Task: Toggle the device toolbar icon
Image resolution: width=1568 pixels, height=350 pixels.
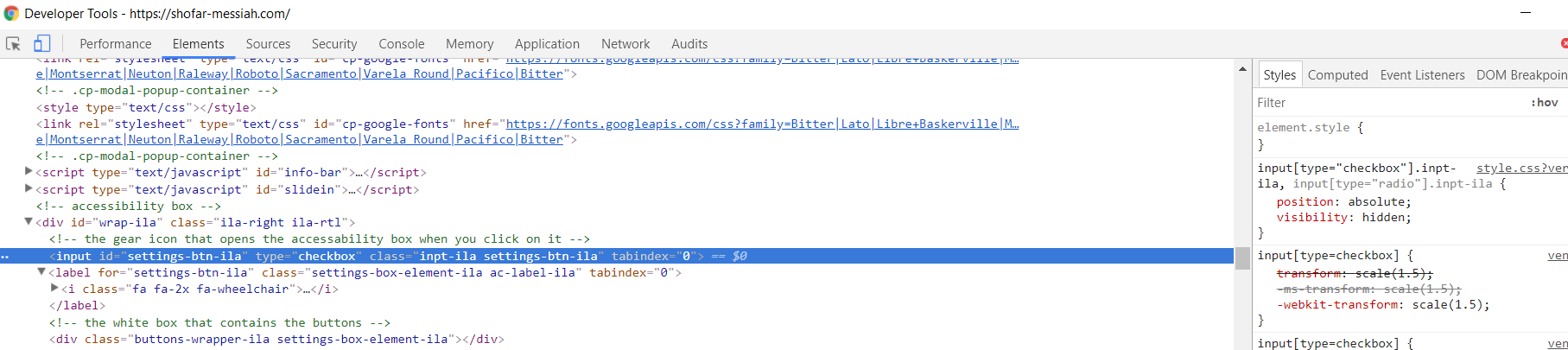Action: click(x=41, y=43)
